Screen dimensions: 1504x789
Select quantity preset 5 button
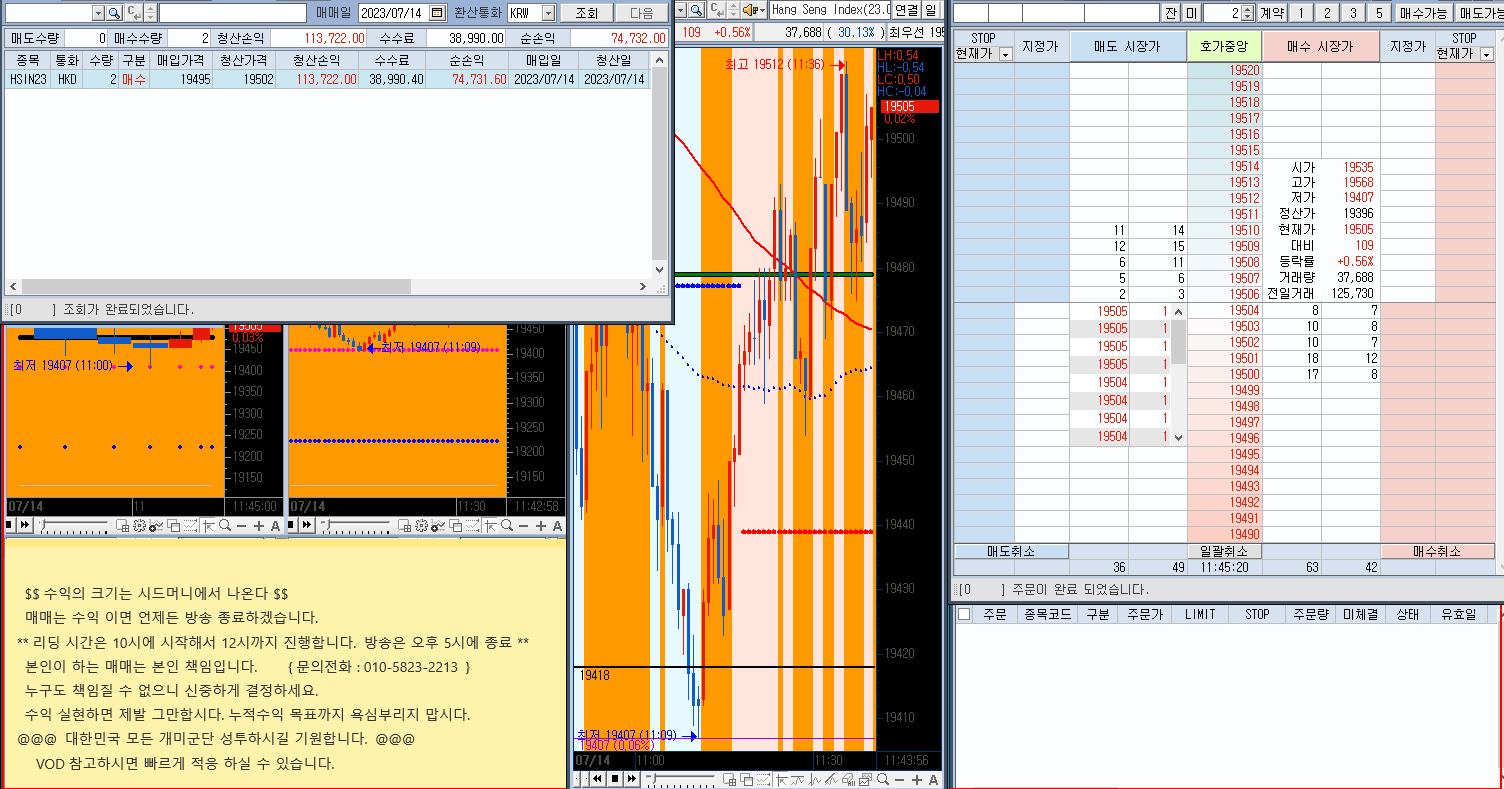coord(1379,13)
